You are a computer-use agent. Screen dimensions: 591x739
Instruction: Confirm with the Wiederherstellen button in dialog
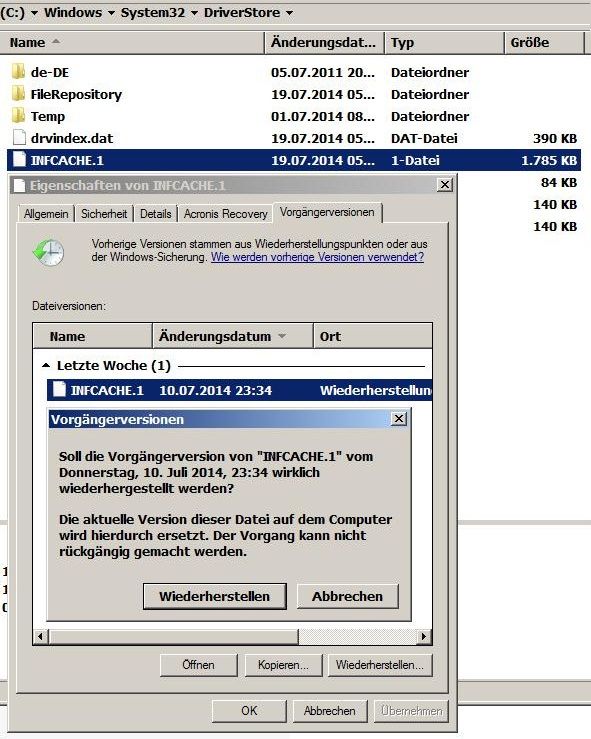214,596
